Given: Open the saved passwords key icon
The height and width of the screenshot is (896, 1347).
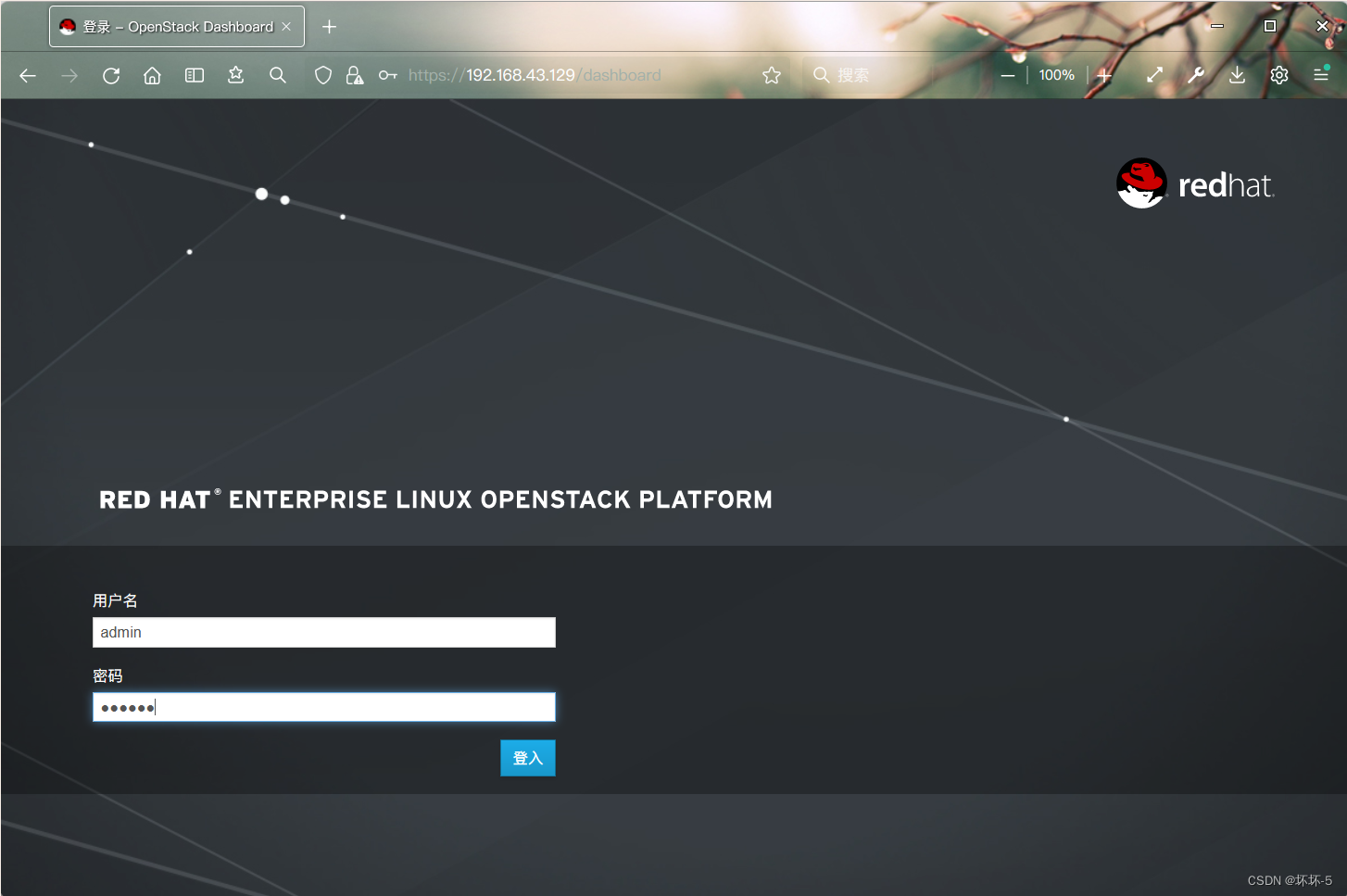Looking at the screenshot, I should point(386,75).
